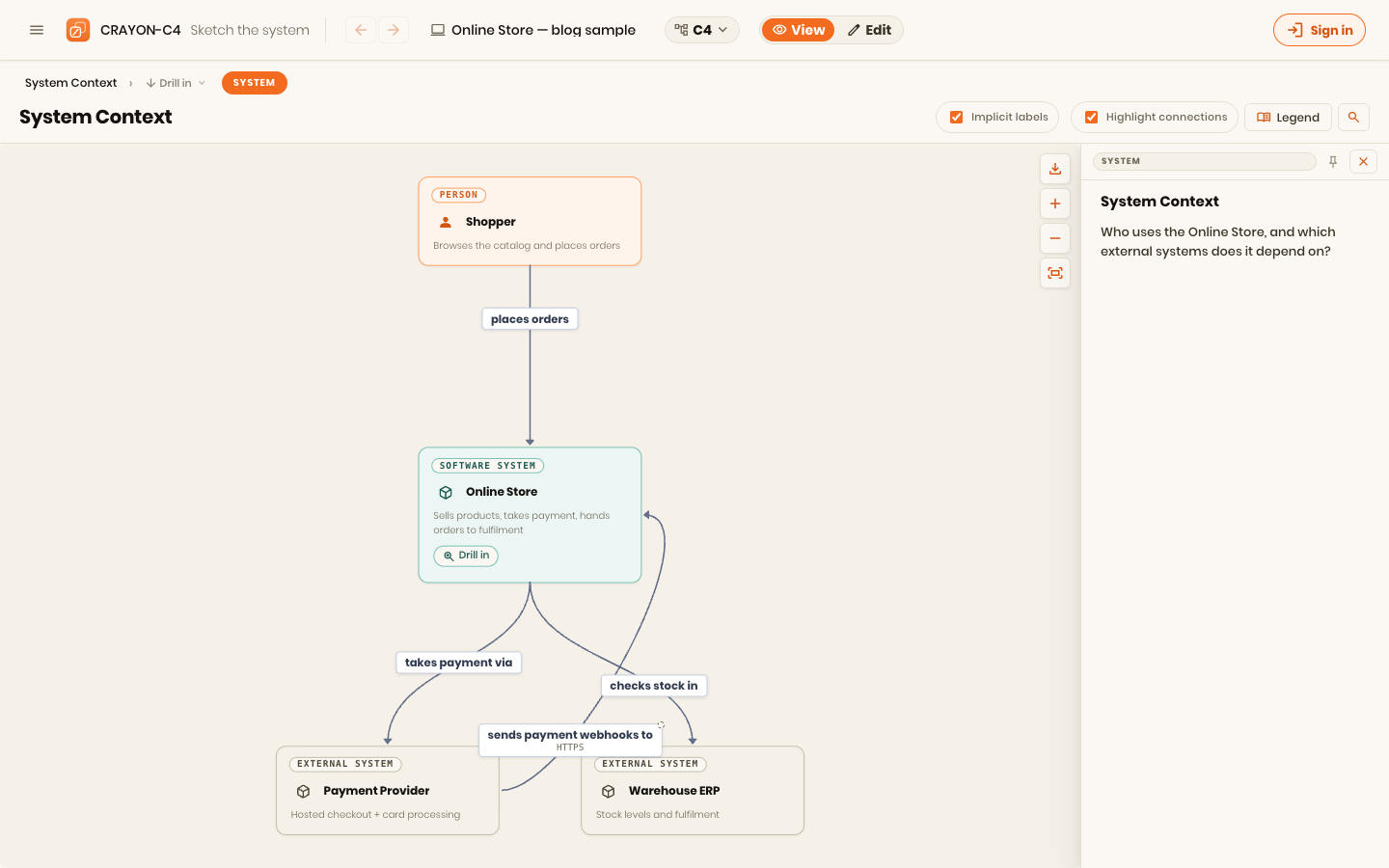Download the diagram using export icon
Screen dimensions: 1389x868
pos(1055,169)
